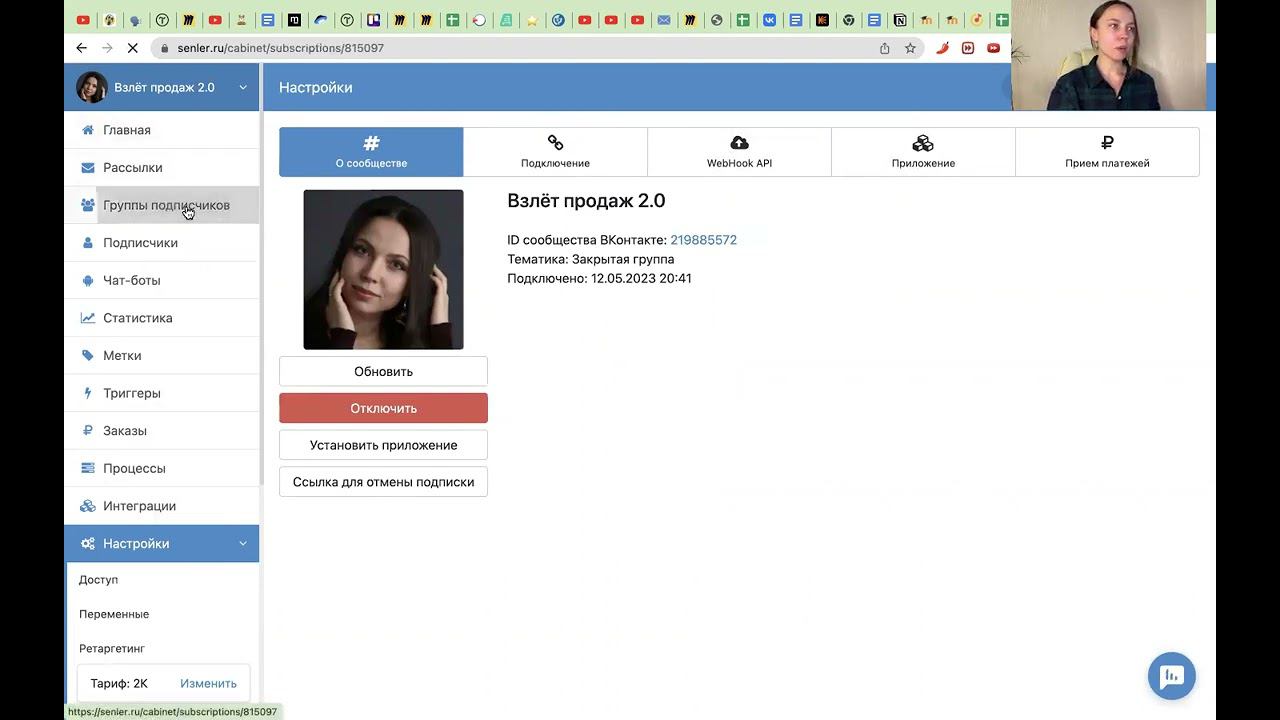
Task: Open the Подключение tab
Action: pos(555,152)
